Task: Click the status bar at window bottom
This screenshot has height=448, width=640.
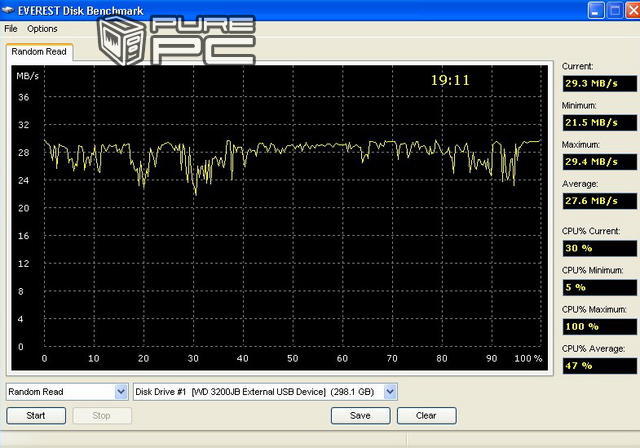Action: point(320,440)
